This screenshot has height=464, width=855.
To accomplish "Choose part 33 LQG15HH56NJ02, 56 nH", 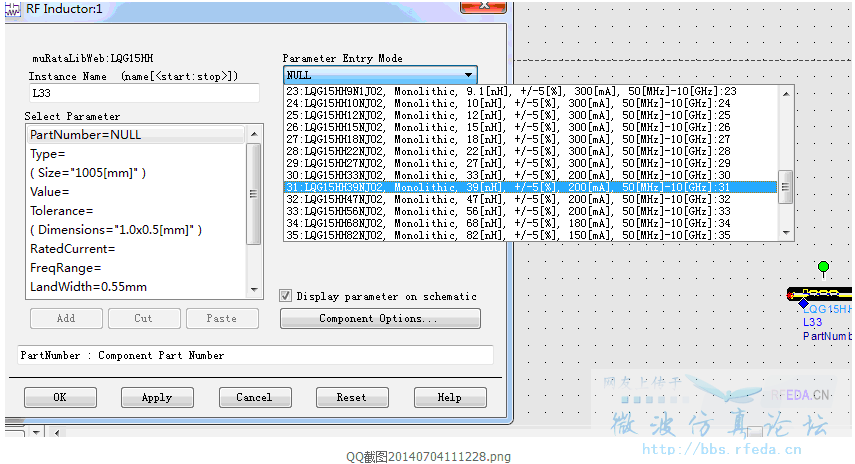I will [x=531, y=211].
